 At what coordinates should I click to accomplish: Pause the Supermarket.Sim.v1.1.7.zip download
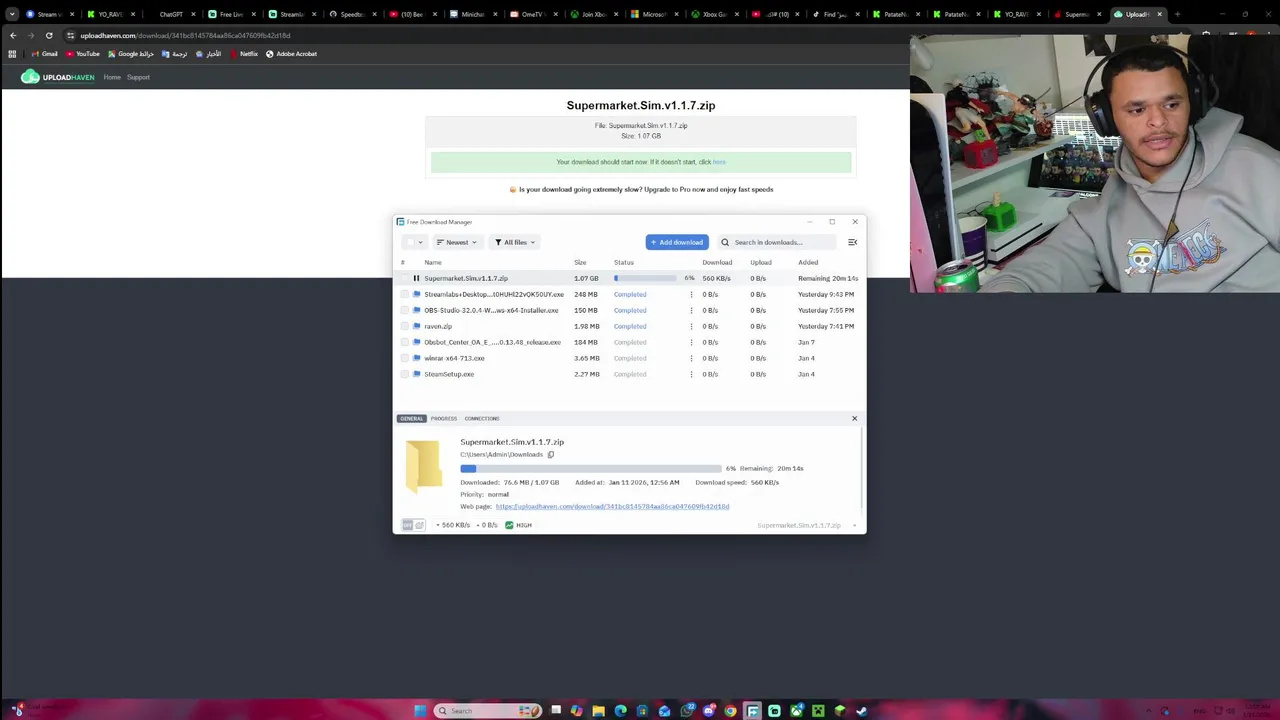pyautogui.click(x=416, y=278)
